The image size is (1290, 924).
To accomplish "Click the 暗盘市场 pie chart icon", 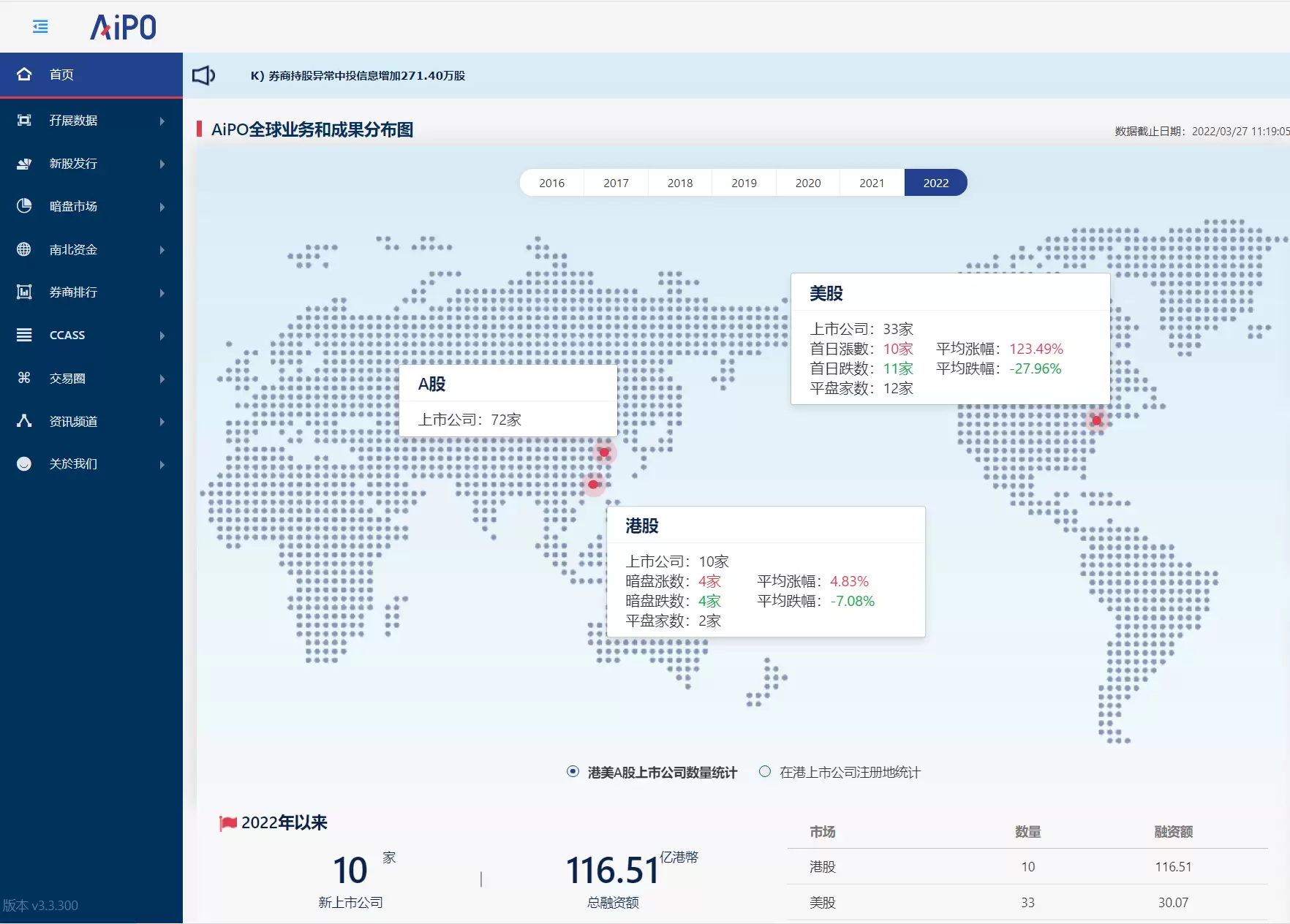I will [x=24, y=206].
